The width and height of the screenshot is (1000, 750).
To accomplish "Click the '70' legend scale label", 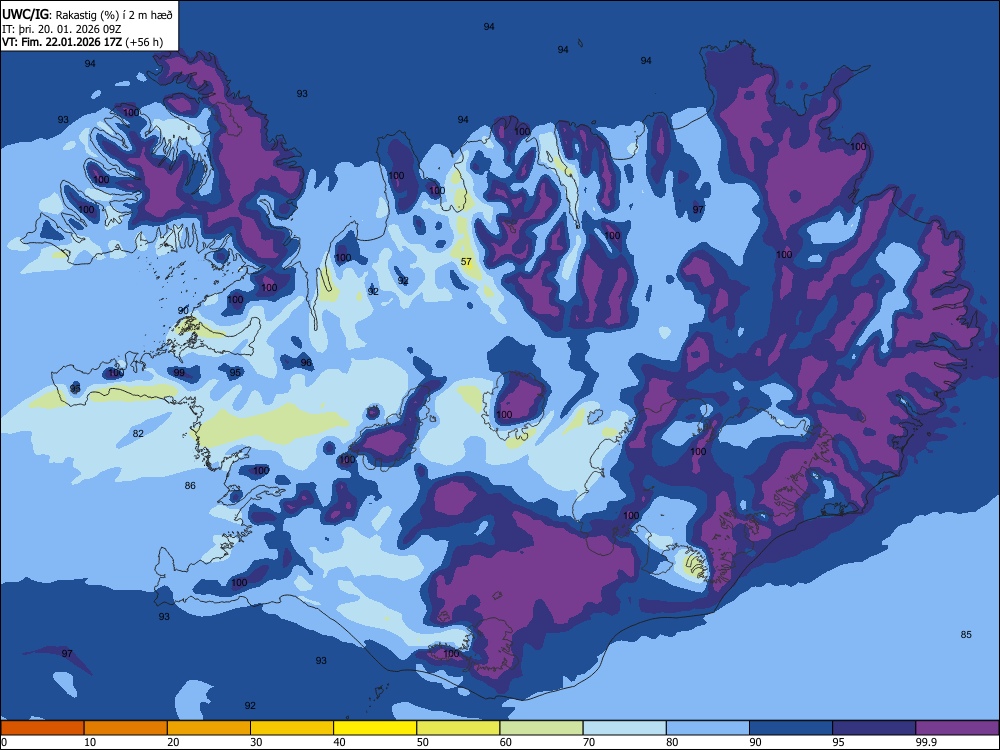I will click(589, 742).
